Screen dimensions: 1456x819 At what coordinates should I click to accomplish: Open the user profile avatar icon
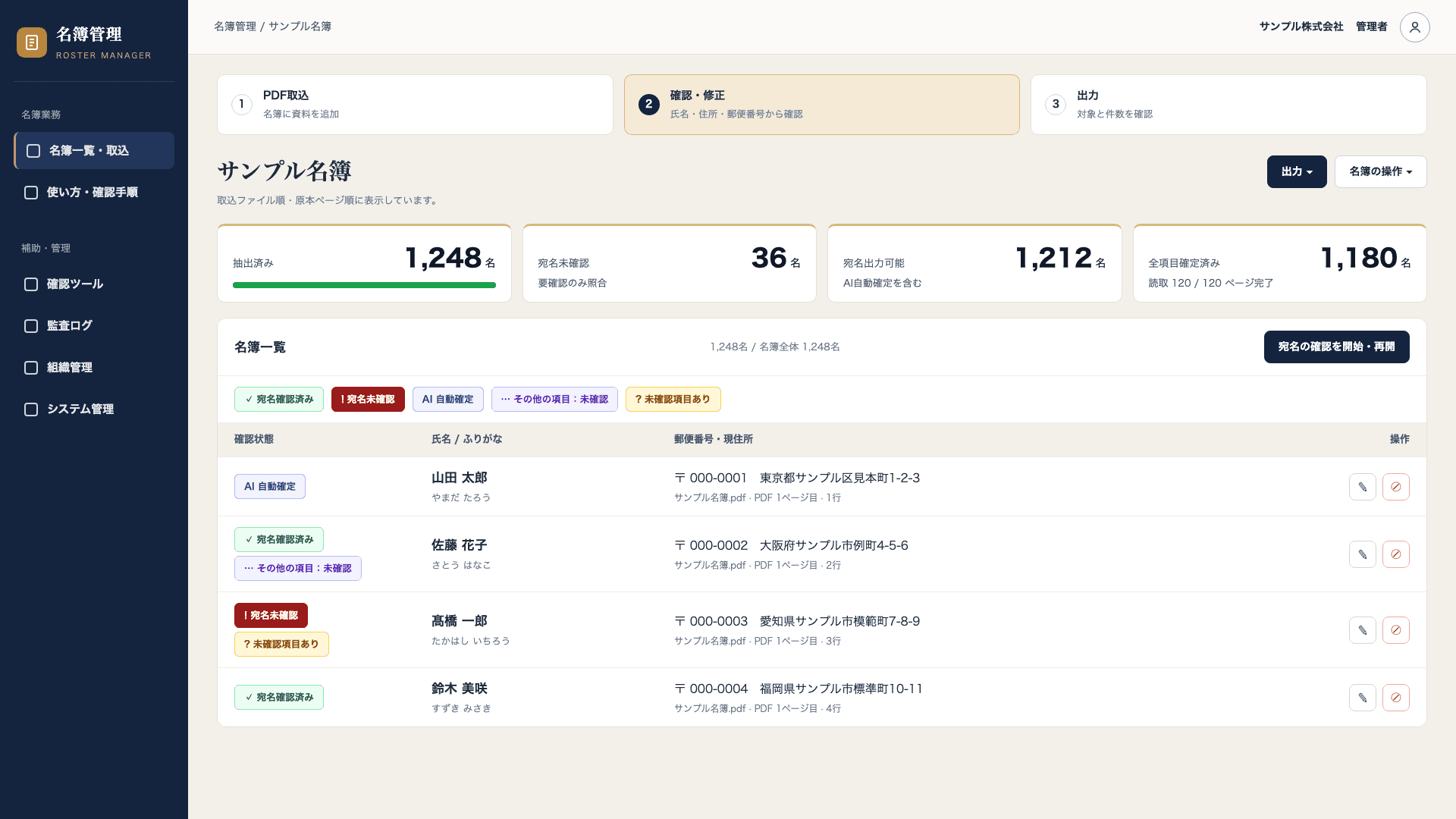tap(1414, 27)
